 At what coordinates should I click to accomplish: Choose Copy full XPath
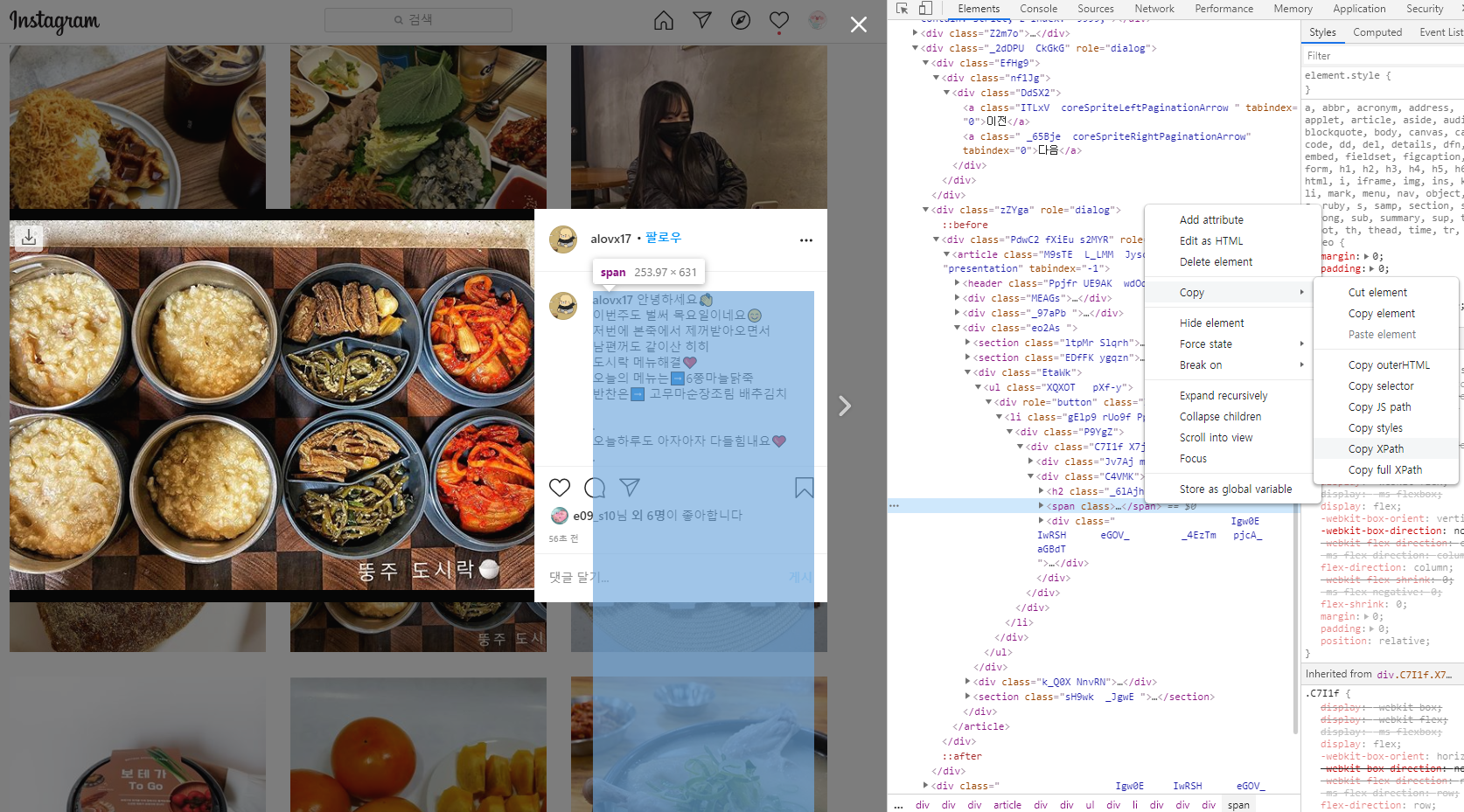pos(1386,470)
